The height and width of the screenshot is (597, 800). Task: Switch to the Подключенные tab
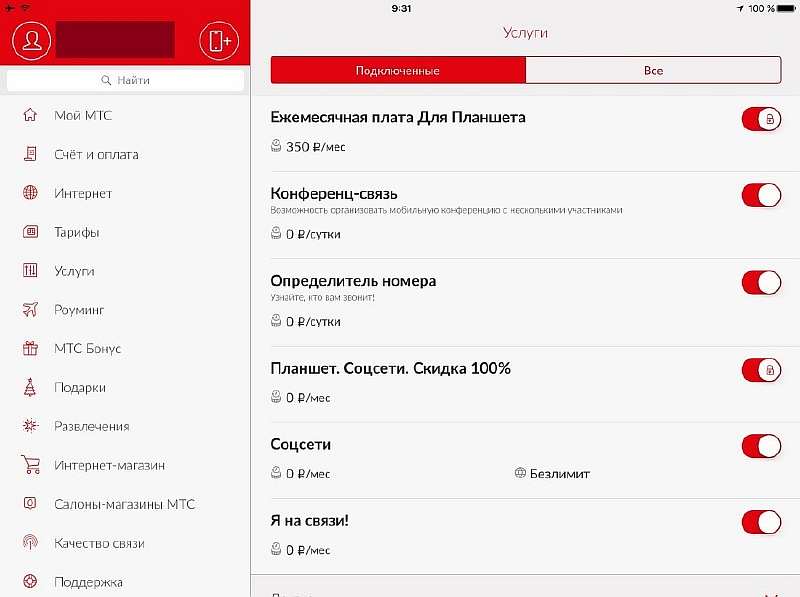pyautogui.click(x=398, y=70)
